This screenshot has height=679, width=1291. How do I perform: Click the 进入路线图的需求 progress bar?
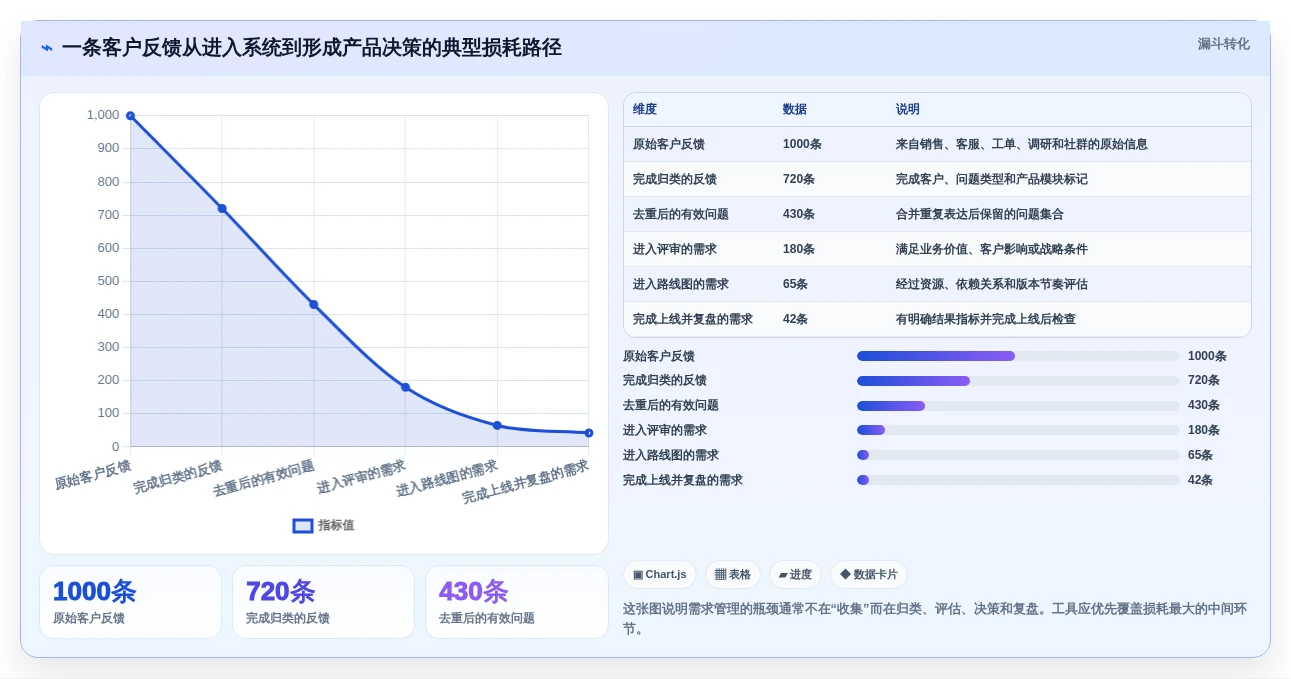coord(1018,455)
